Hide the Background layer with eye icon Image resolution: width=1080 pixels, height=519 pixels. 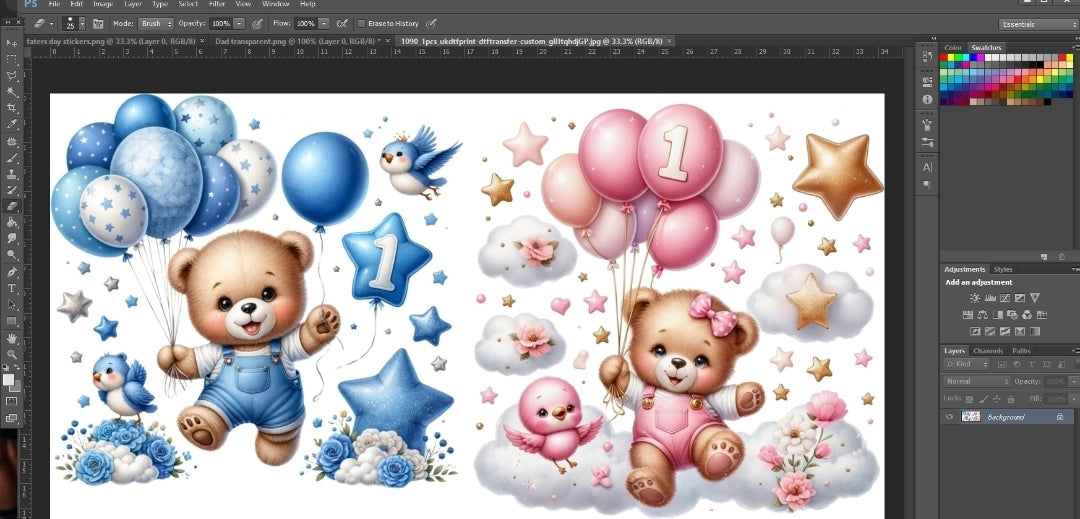tap(950, 416)
